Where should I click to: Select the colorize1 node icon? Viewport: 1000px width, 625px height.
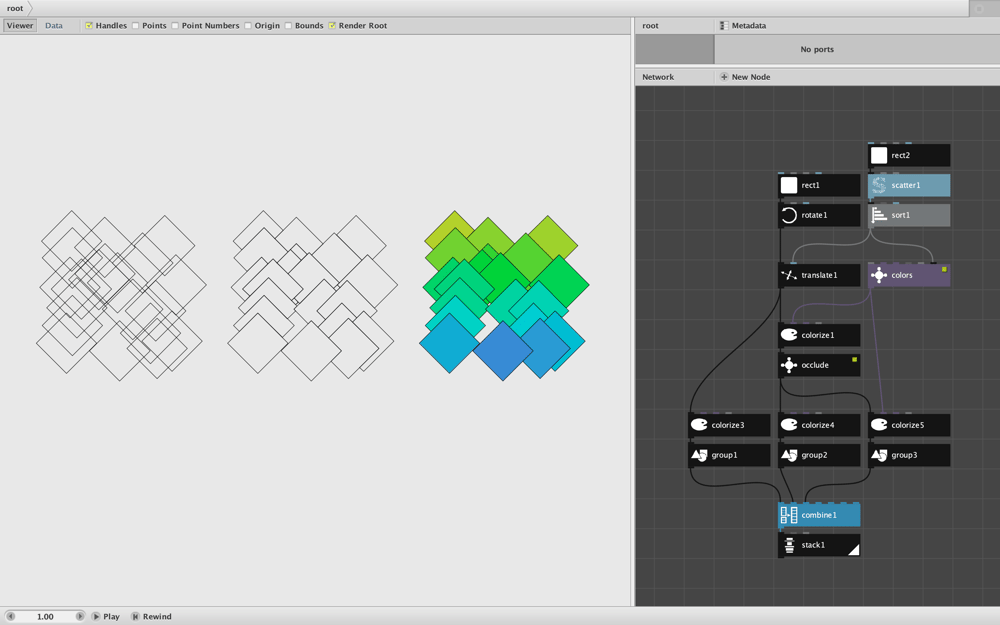[x=789, y=335]
